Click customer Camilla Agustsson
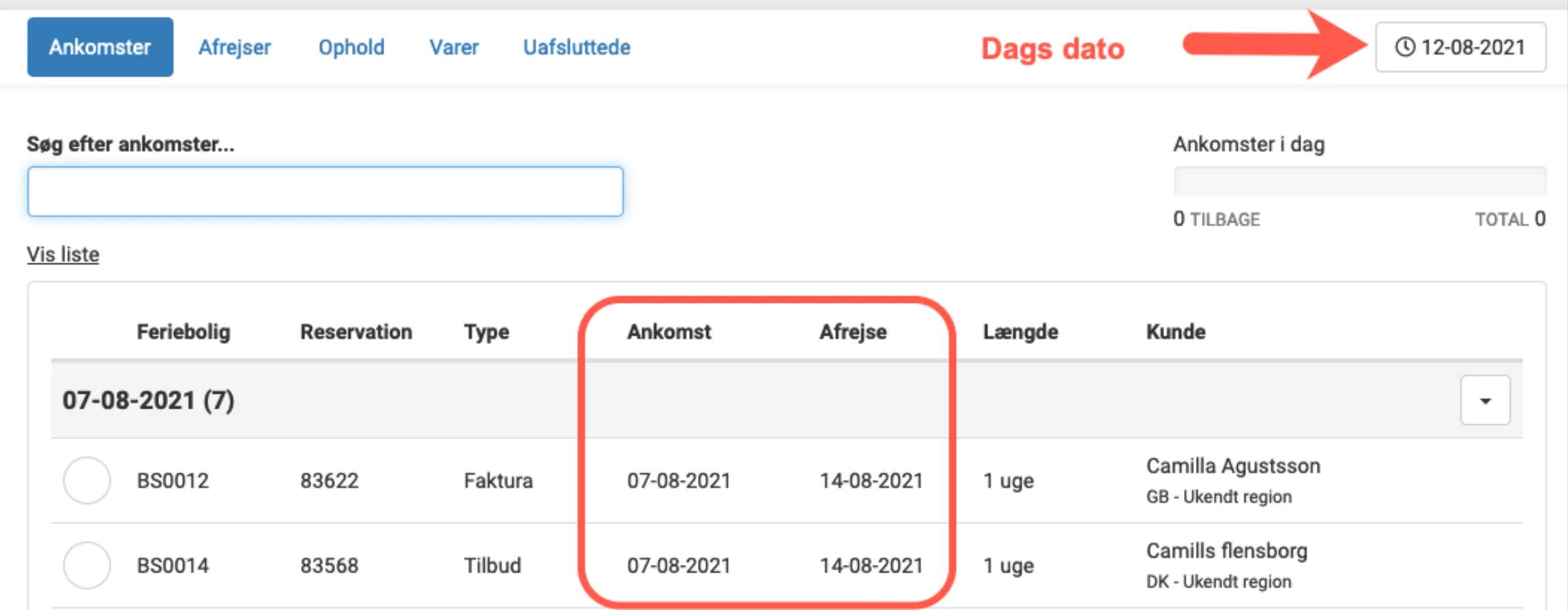Screen dimensions: 1568x610 (x=1232, y=466)
